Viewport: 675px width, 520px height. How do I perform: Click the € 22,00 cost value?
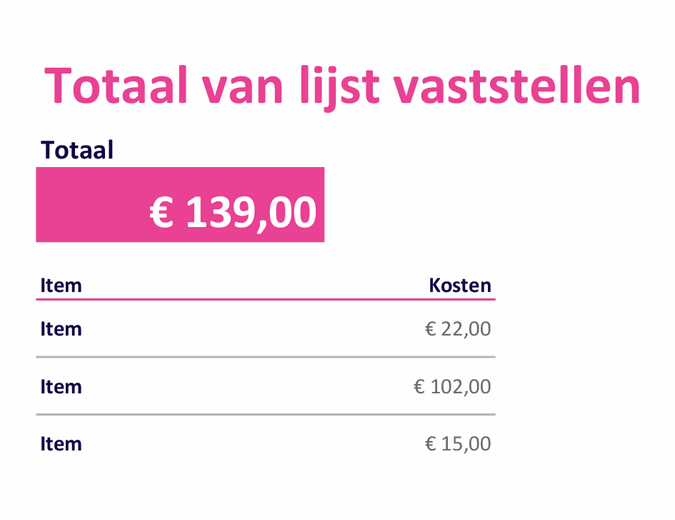pyautogui.click(x=458, y=329)
